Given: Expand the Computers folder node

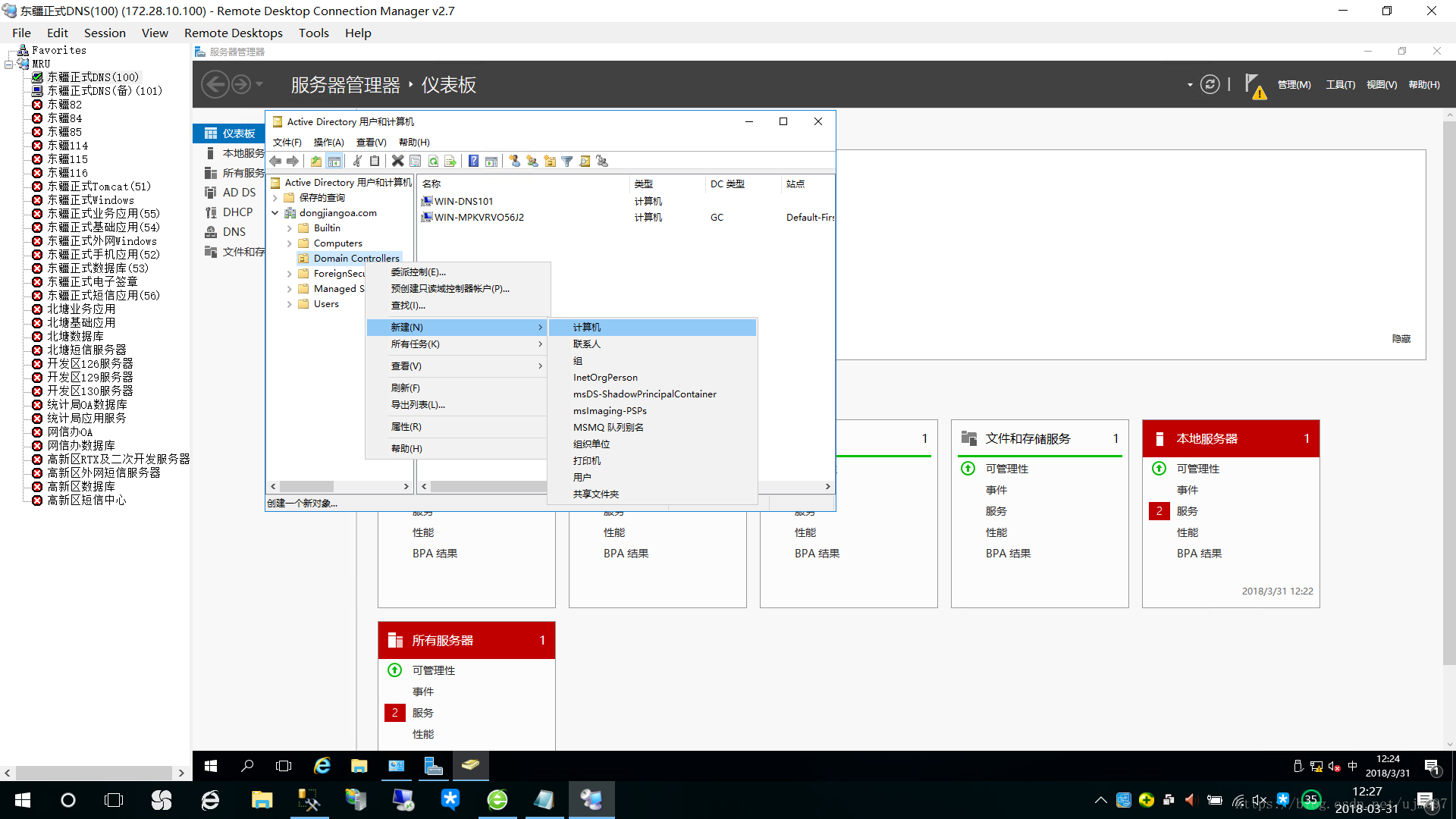Looking at the screenshot, I should click(290, 243).
